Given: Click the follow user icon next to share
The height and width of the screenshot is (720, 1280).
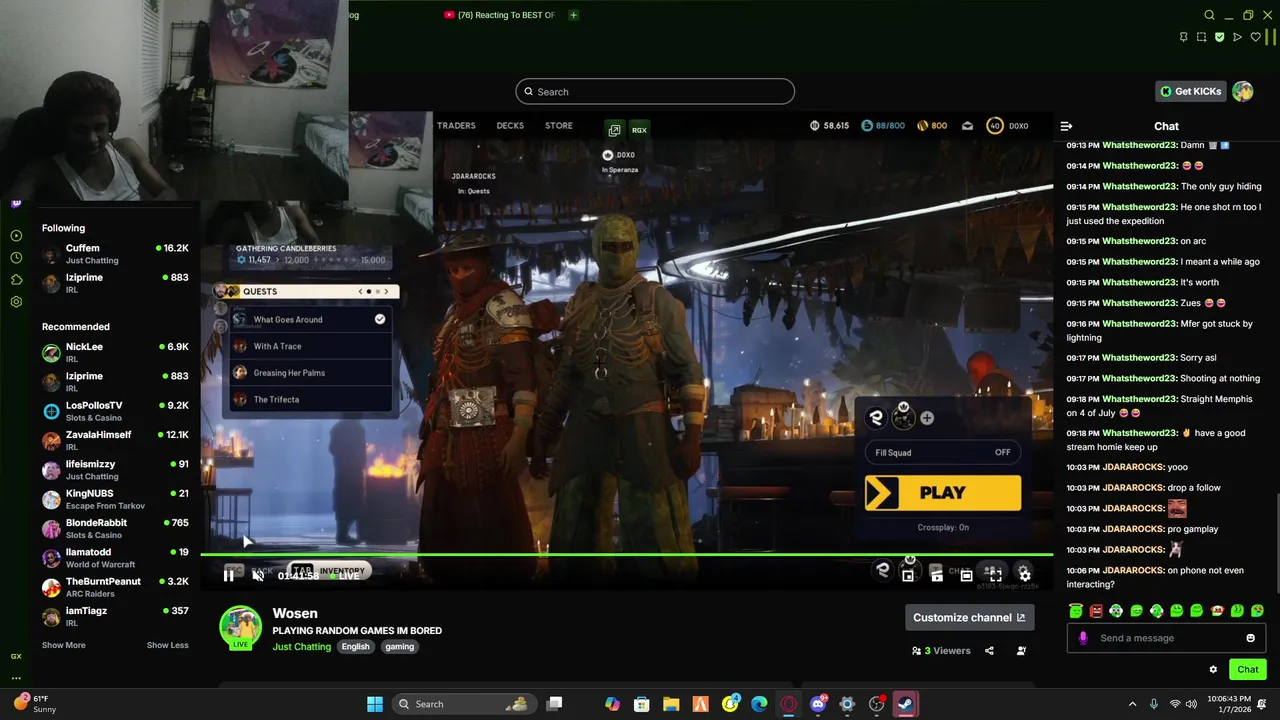Looking at the screenshot, I should [x=1021, y=651].
